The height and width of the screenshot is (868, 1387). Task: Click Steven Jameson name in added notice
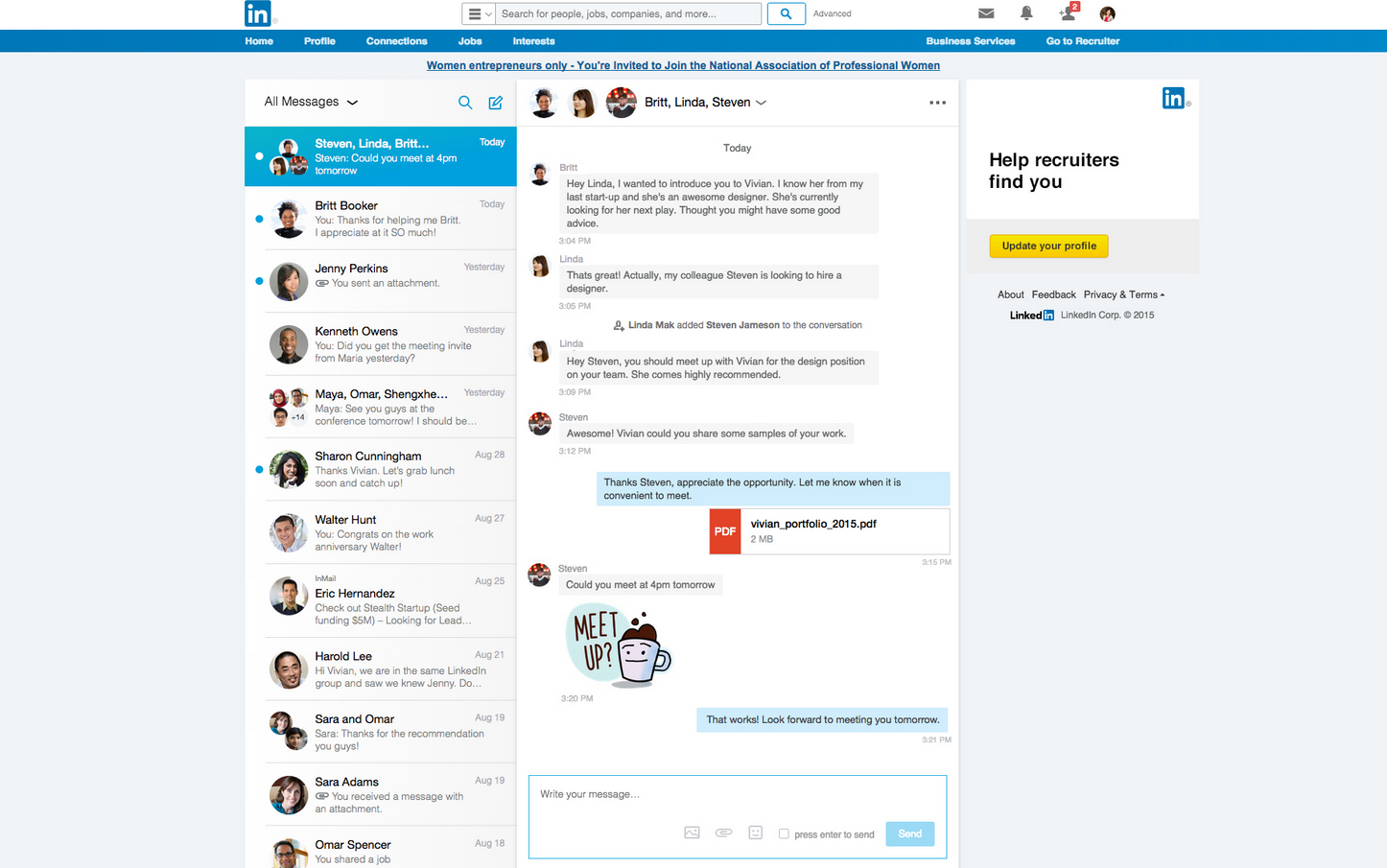point(742,325)
